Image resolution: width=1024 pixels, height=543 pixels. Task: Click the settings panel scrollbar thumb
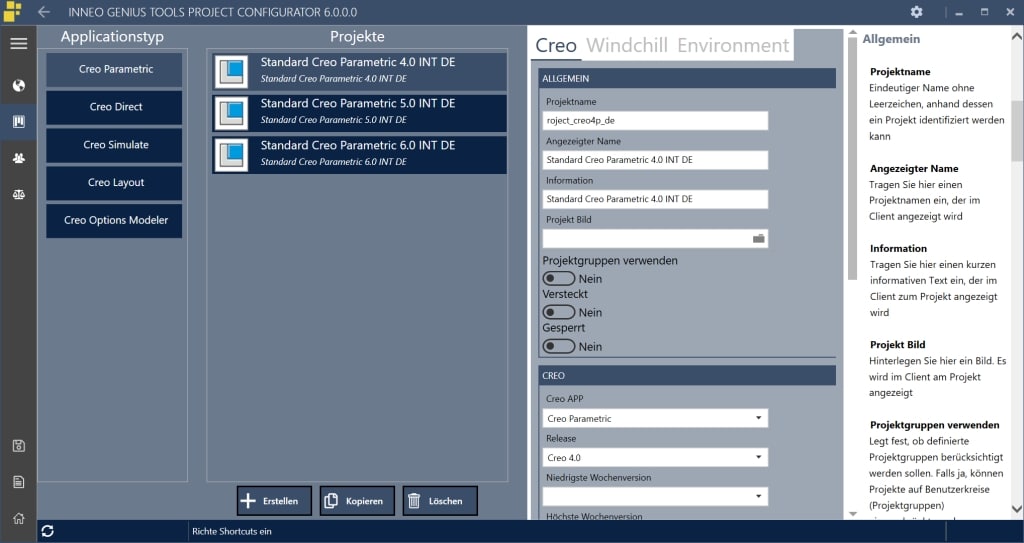coord(852,160)
